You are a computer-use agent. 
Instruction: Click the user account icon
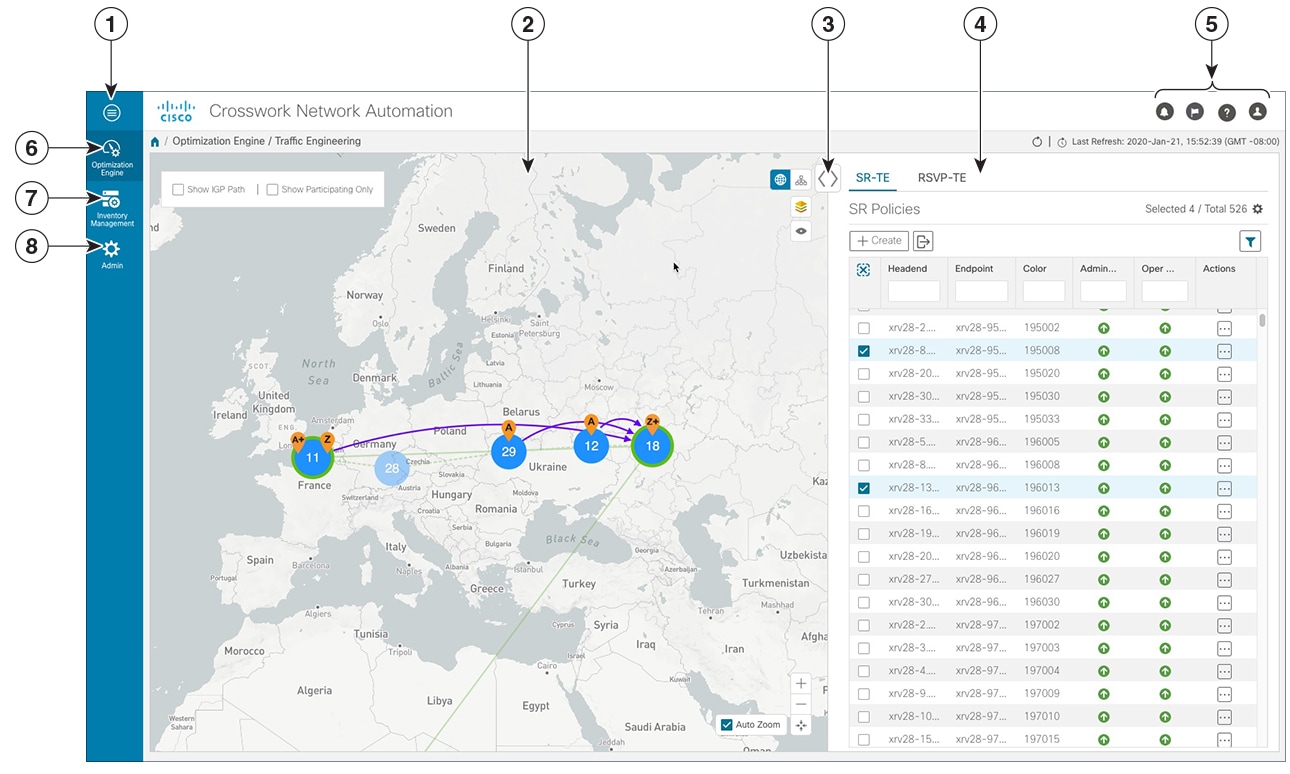pyautogui.click(x=1257, y=111)
